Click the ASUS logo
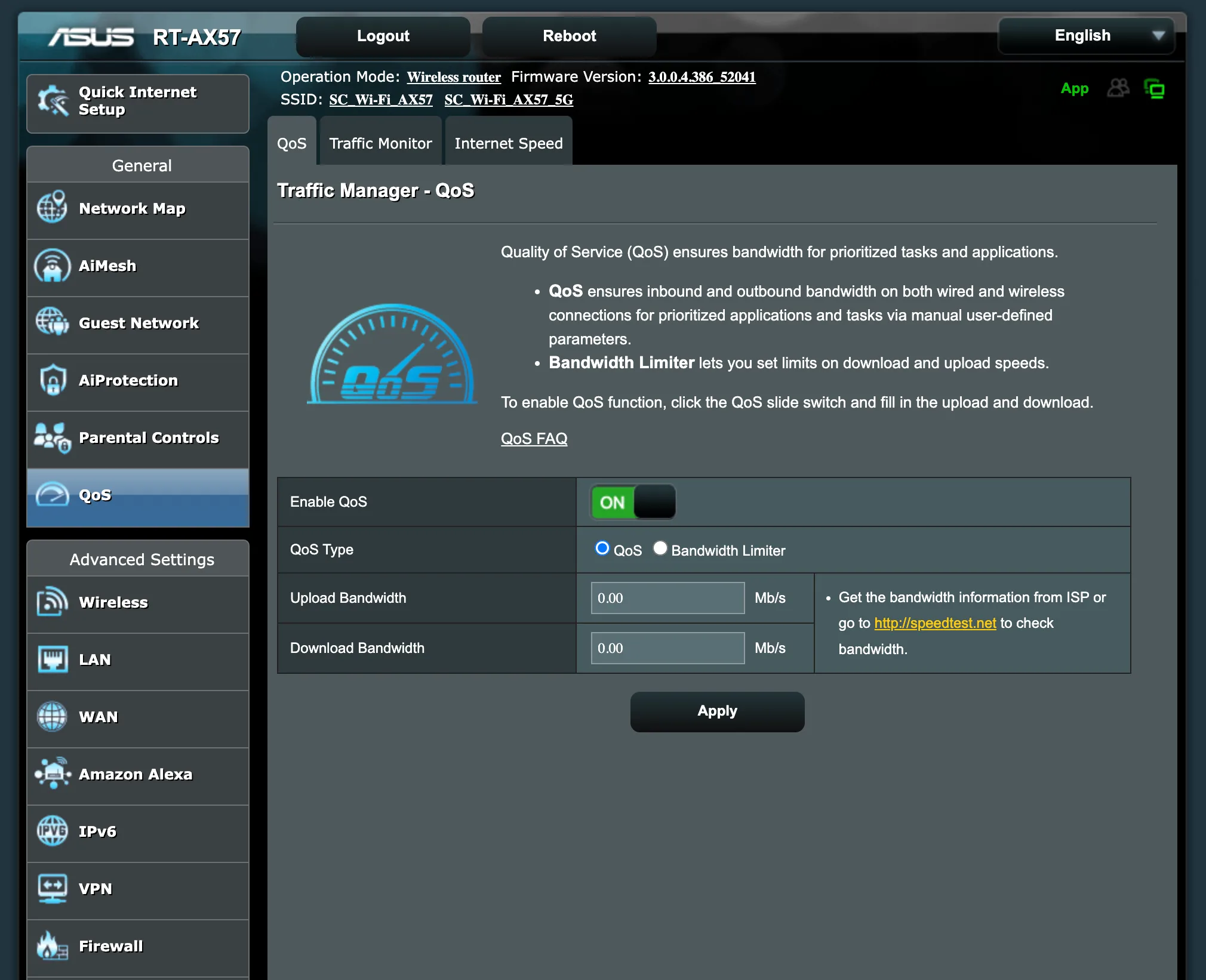The width and height of the screenshot is (1206, 980). tap(91, 37)
